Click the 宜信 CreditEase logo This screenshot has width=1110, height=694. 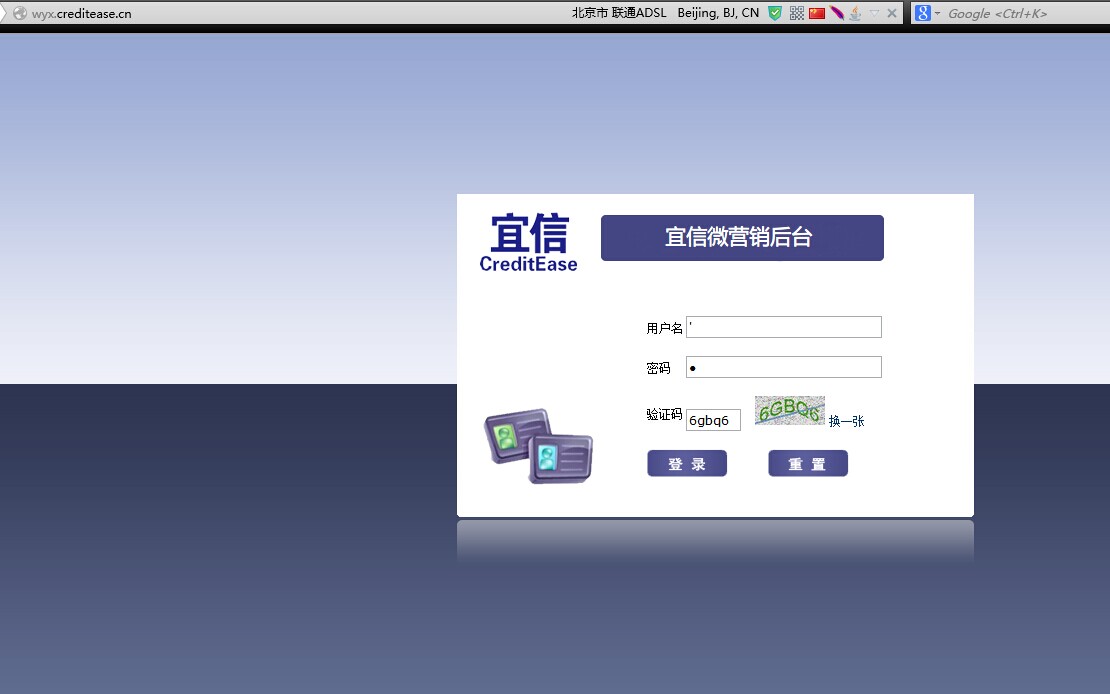coord(529,242)
